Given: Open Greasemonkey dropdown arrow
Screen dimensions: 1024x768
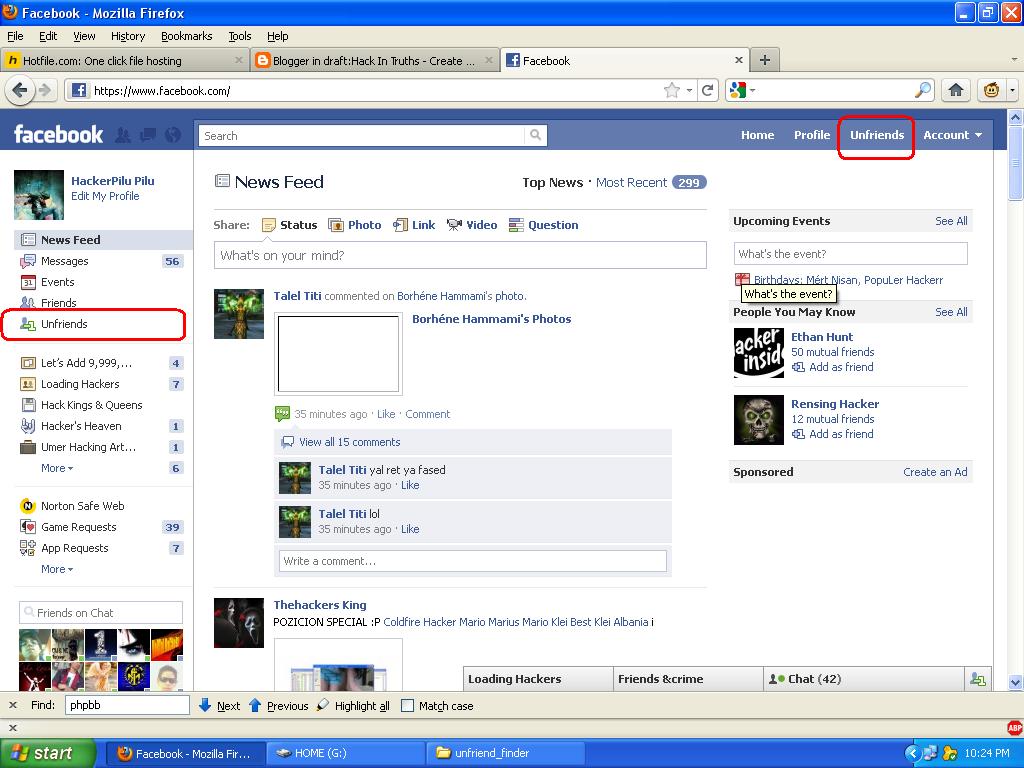Looking at the screenshot, I should pos(1012,90).
